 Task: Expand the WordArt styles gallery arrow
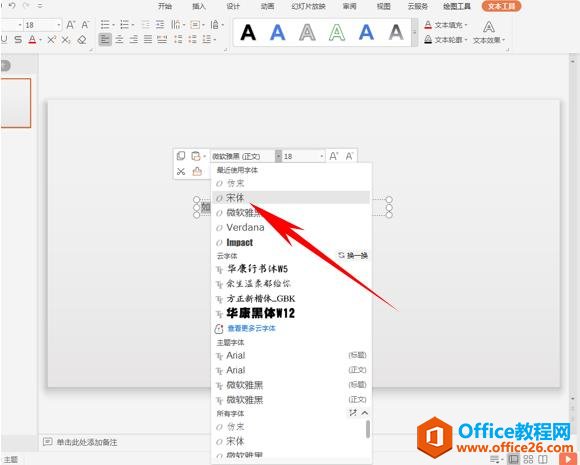click(x=415, y=33)
